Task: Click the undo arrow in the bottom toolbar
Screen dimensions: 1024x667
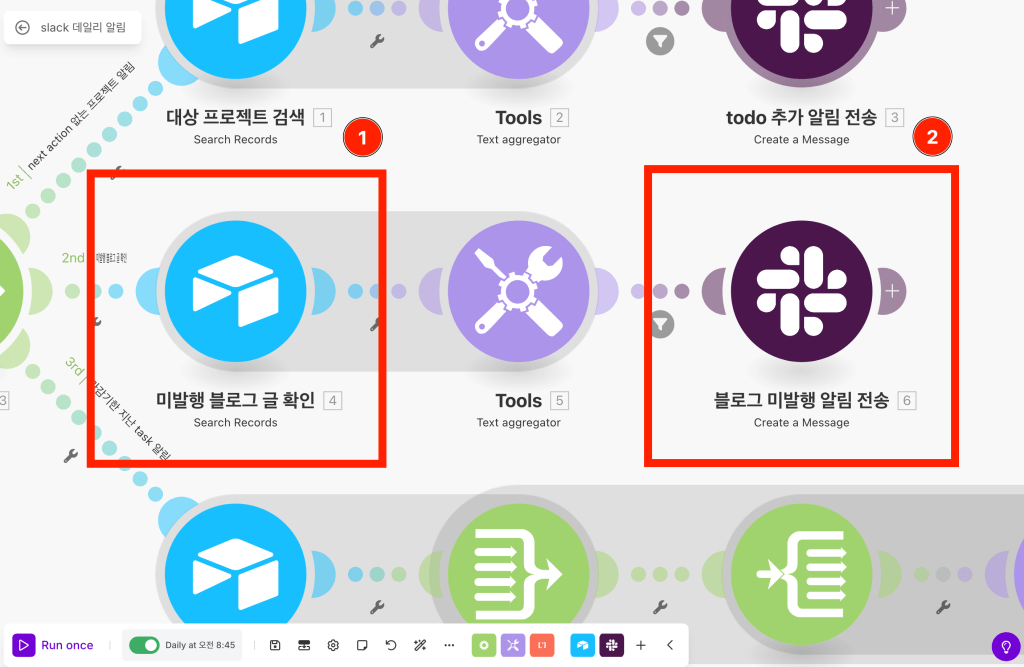Action: pos(391,645)
